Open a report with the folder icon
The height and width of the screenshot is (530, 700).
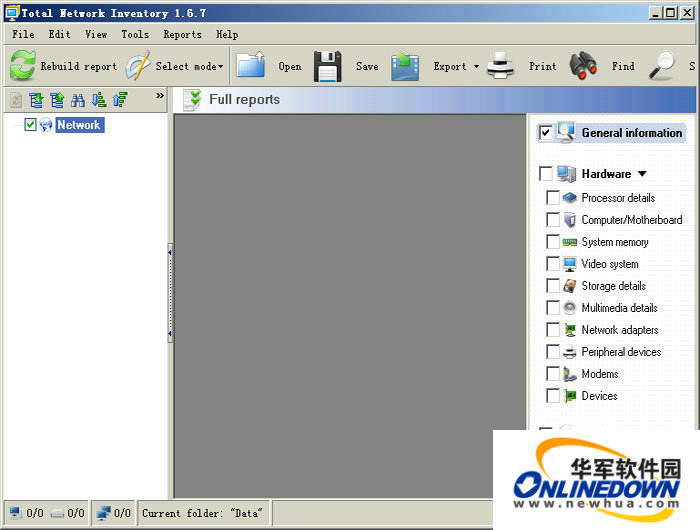(x=250, y=66)
